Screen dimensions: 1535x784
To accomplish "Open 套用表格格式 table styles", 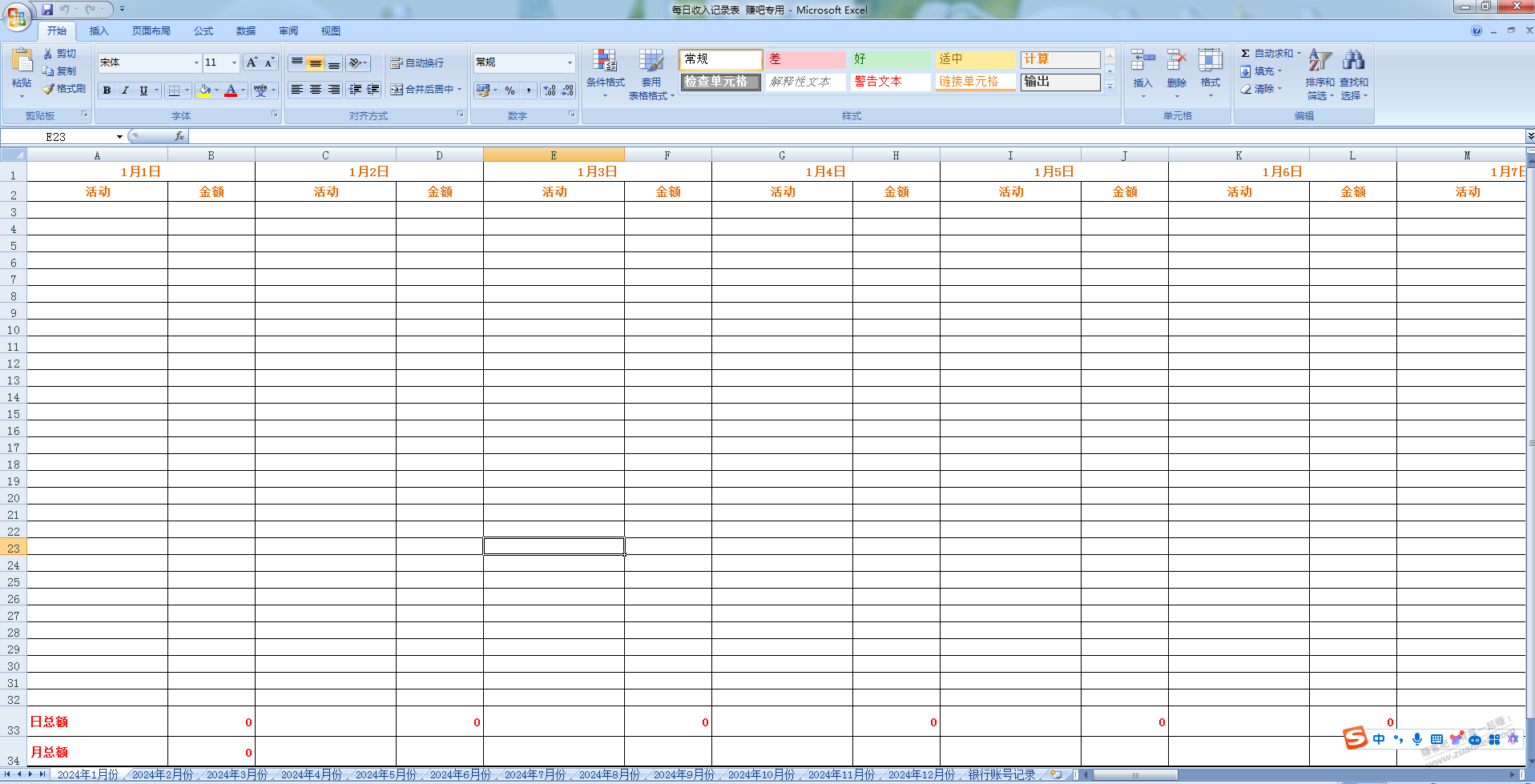I will pyautogui.click(x=651, y=74).
